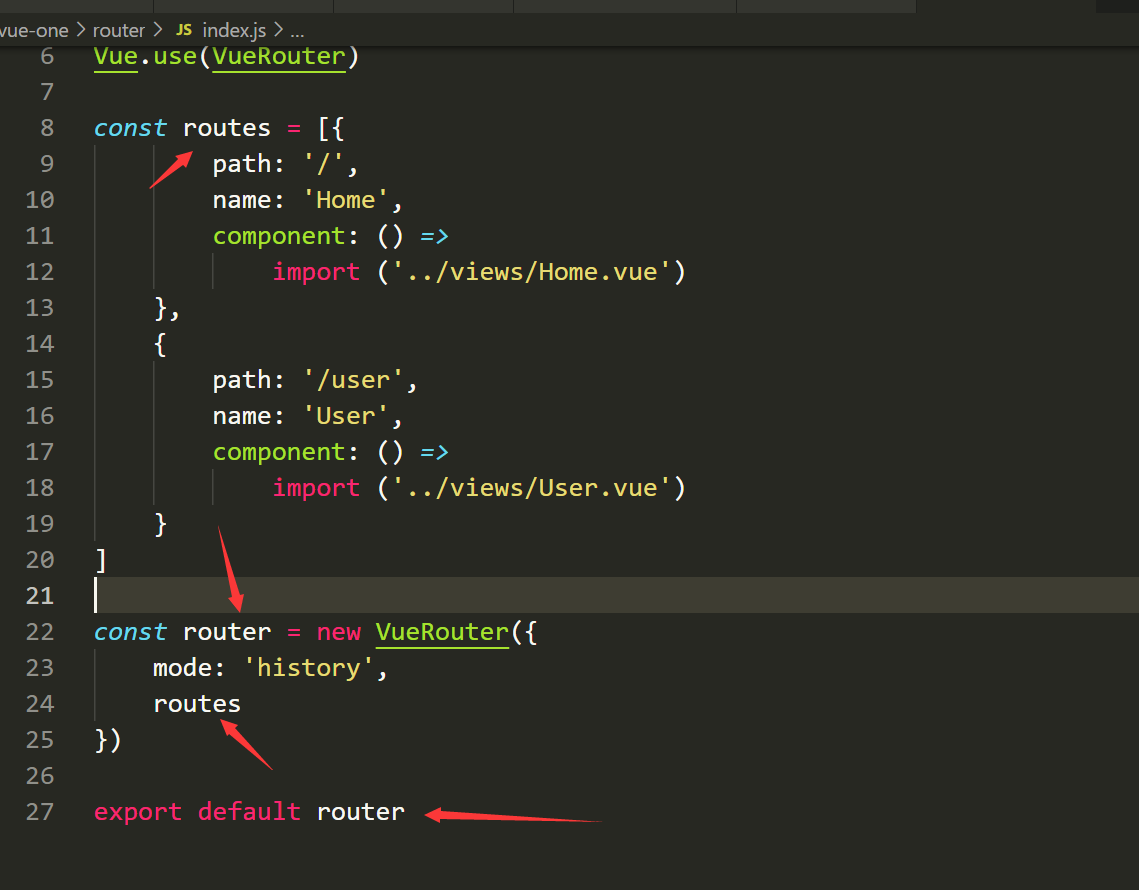Click the 'User' name string on line 16

click(346, 416)
